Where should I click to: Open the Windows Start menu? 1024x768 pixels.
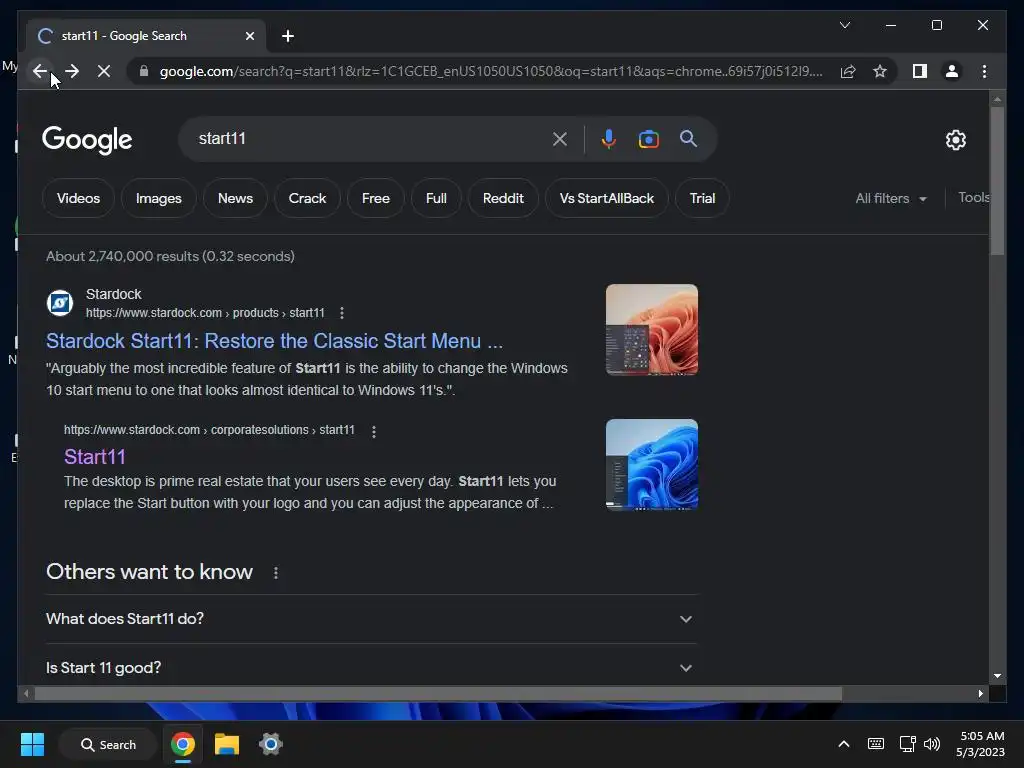[32, 744]
